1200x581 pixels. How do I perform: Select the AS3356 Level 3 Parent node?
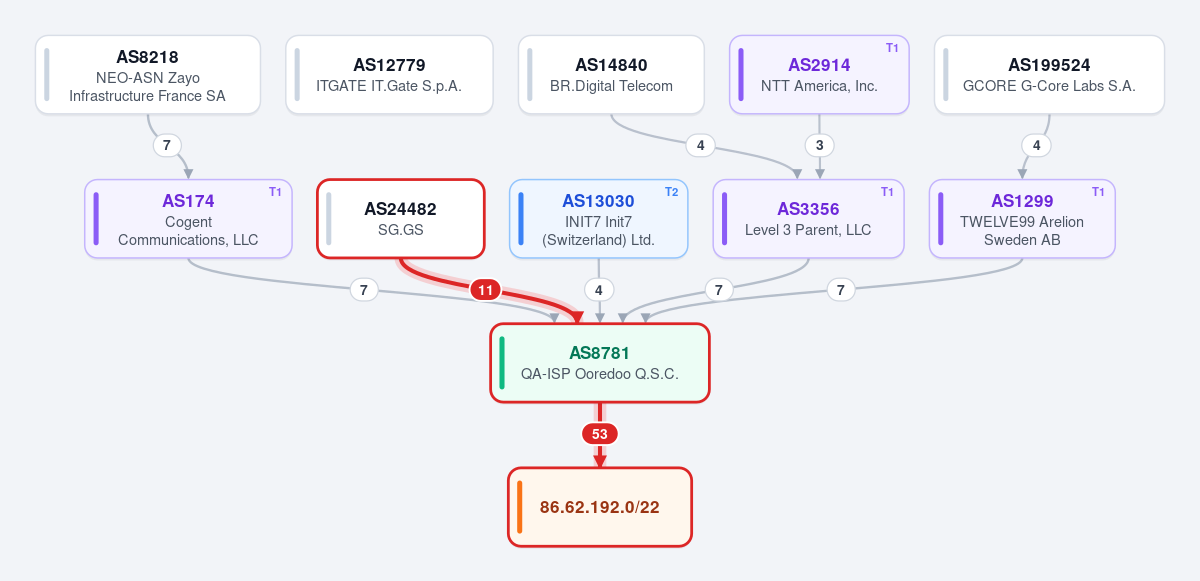point(808,219)
